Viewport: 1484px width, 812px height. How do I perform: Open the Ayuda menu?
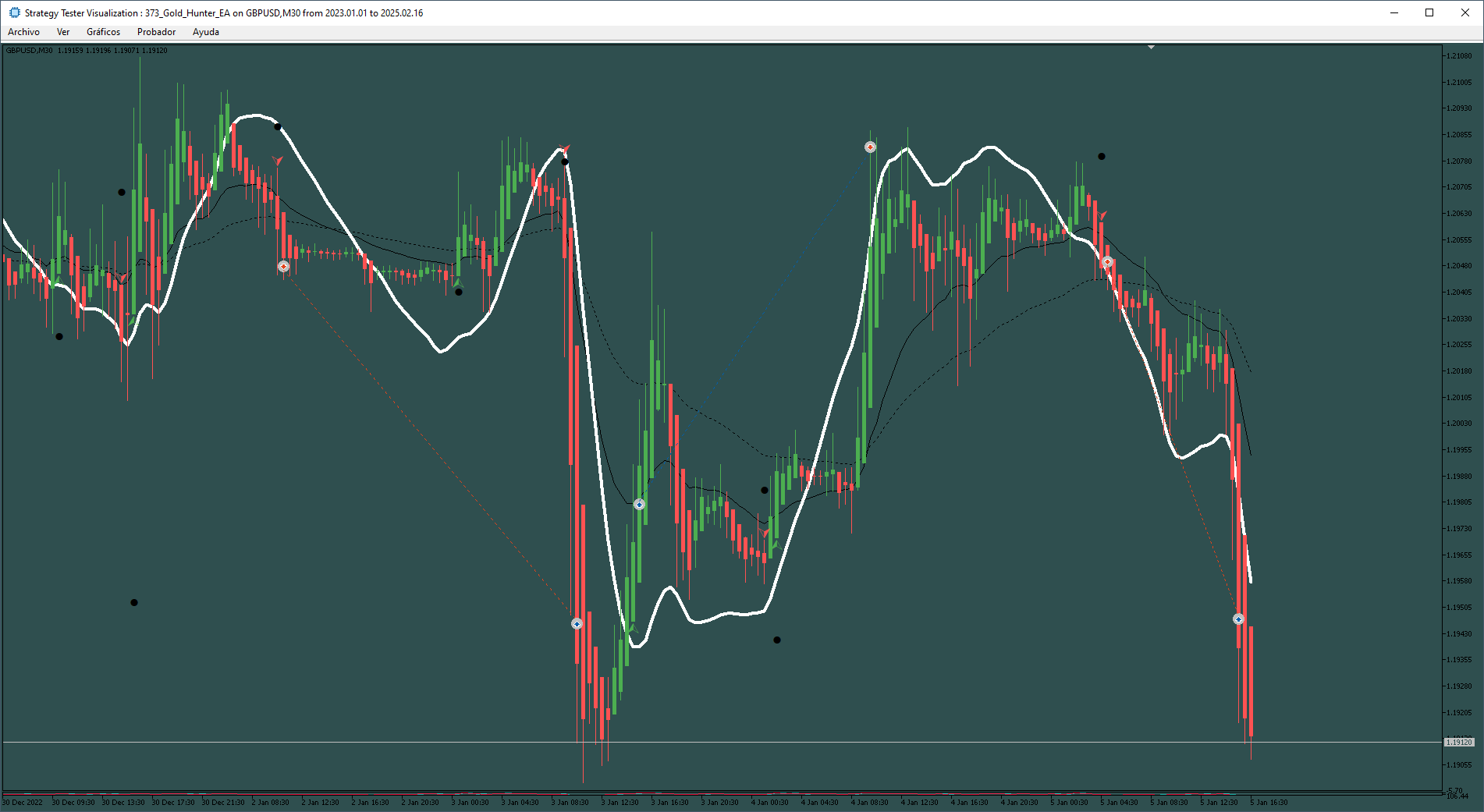click(x=206, y=32)
